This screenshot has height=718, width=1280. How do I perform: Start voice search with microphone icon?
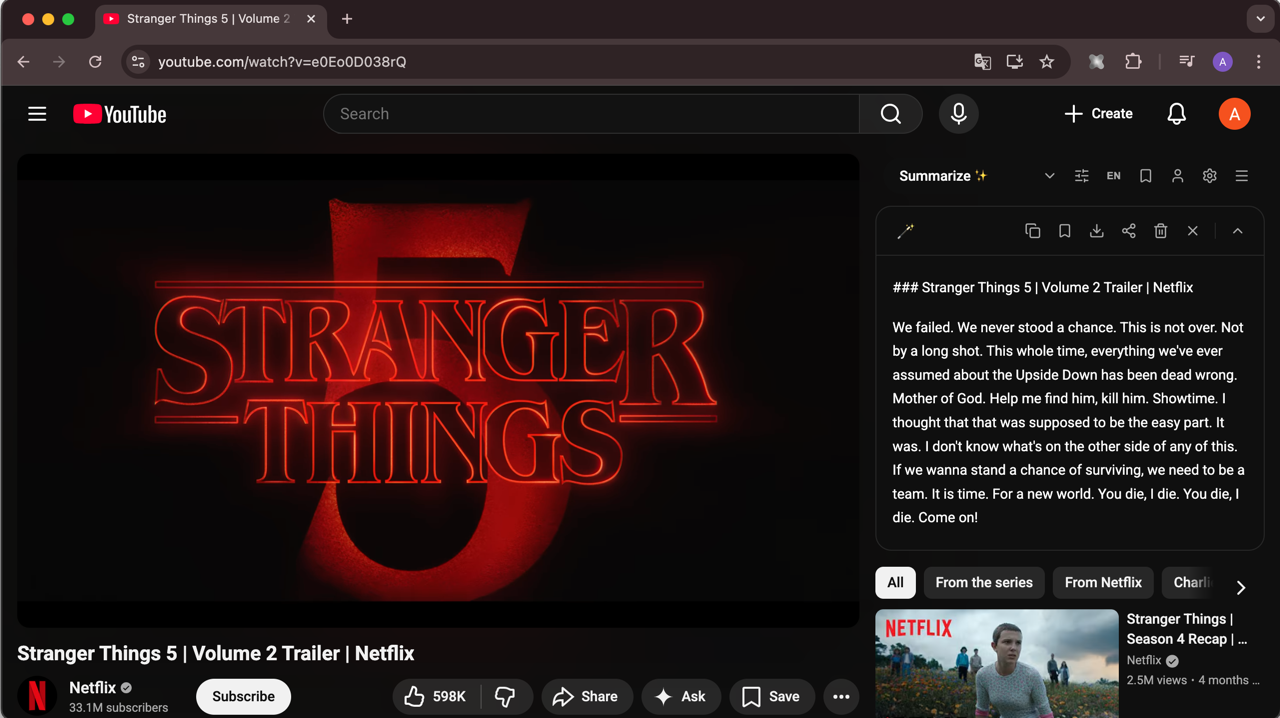958,114
